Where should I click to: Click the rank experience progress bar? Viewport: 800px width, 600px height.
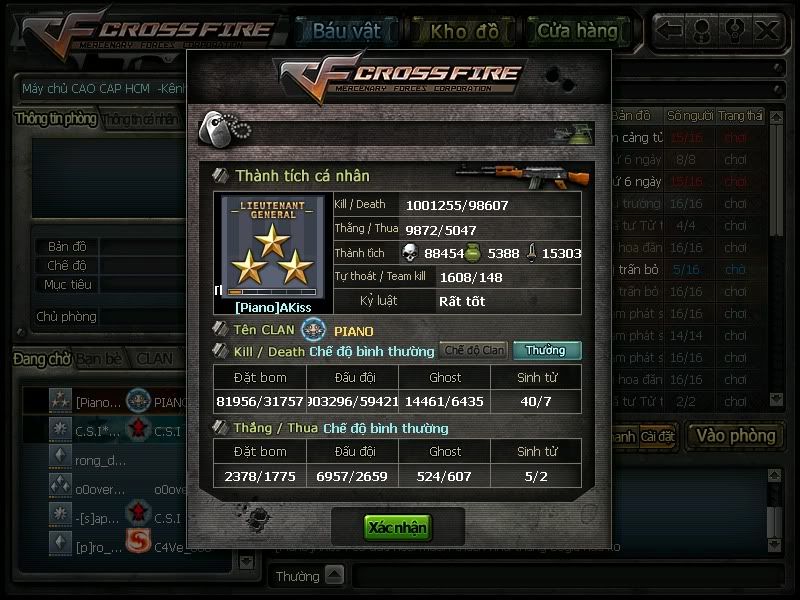click(272, 292)
